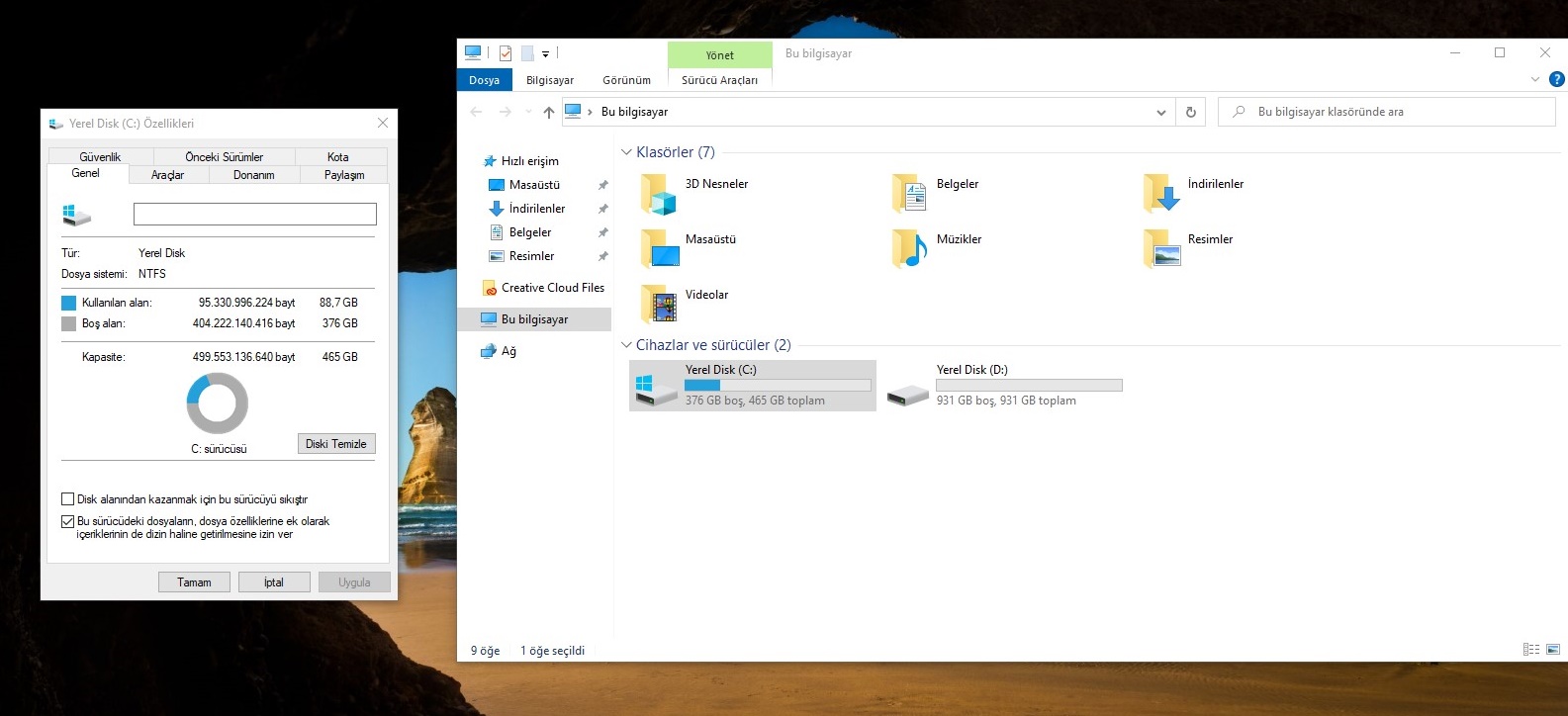Open the Belgeler folder icon in Klasörler
This screenshot has width=1568, height=716.
(x=909, y=194)
